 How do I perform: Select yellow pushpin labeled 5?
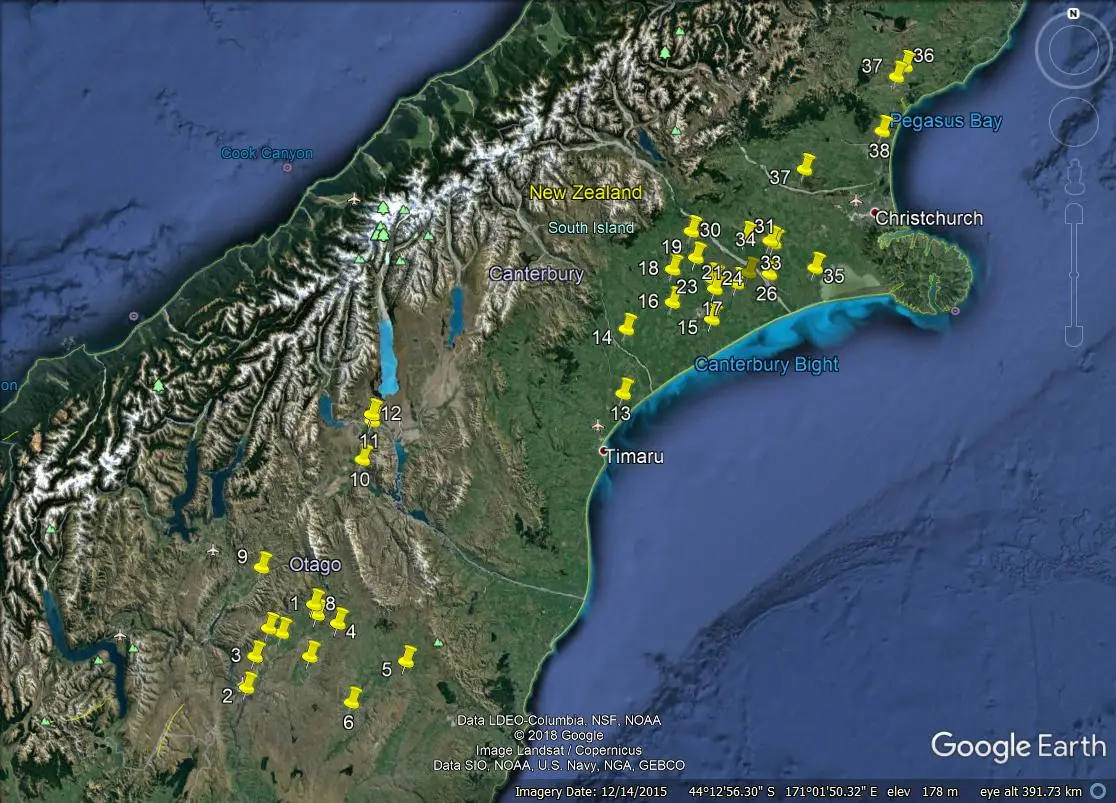(407, 657)
